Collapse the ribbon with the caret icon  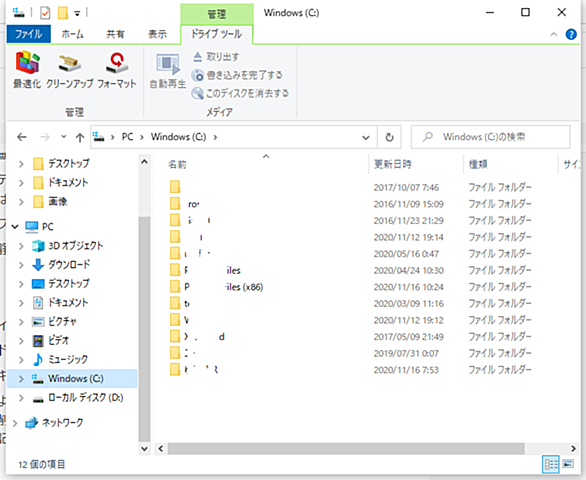[553, 34]
